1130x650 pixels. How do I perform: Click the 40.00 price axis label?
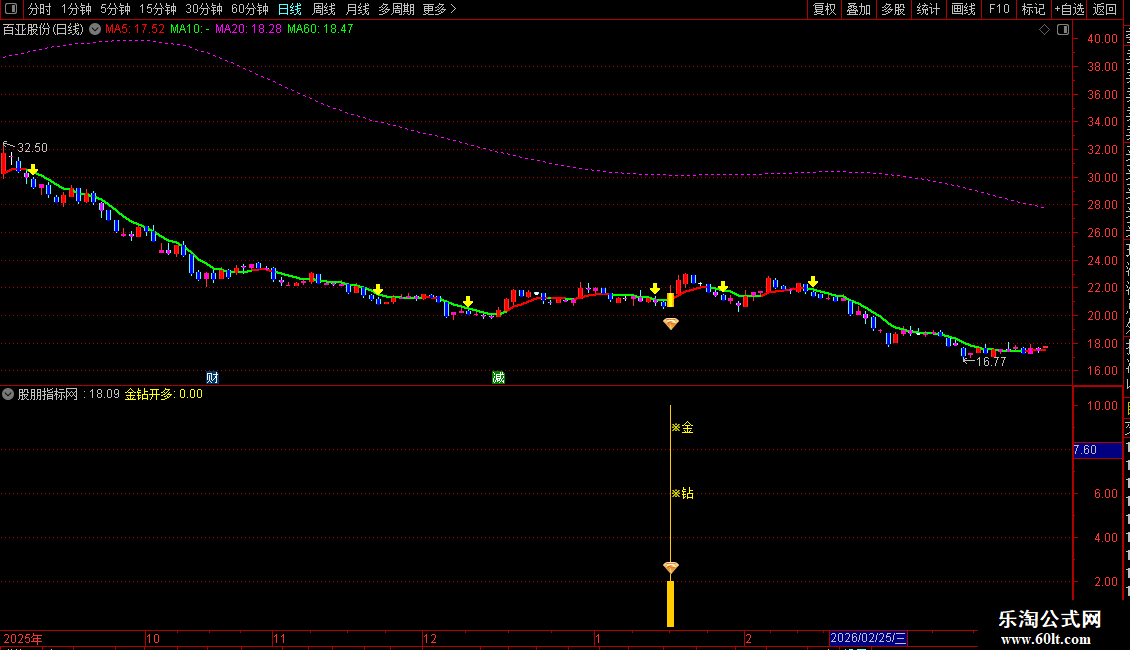[1103, 39]
